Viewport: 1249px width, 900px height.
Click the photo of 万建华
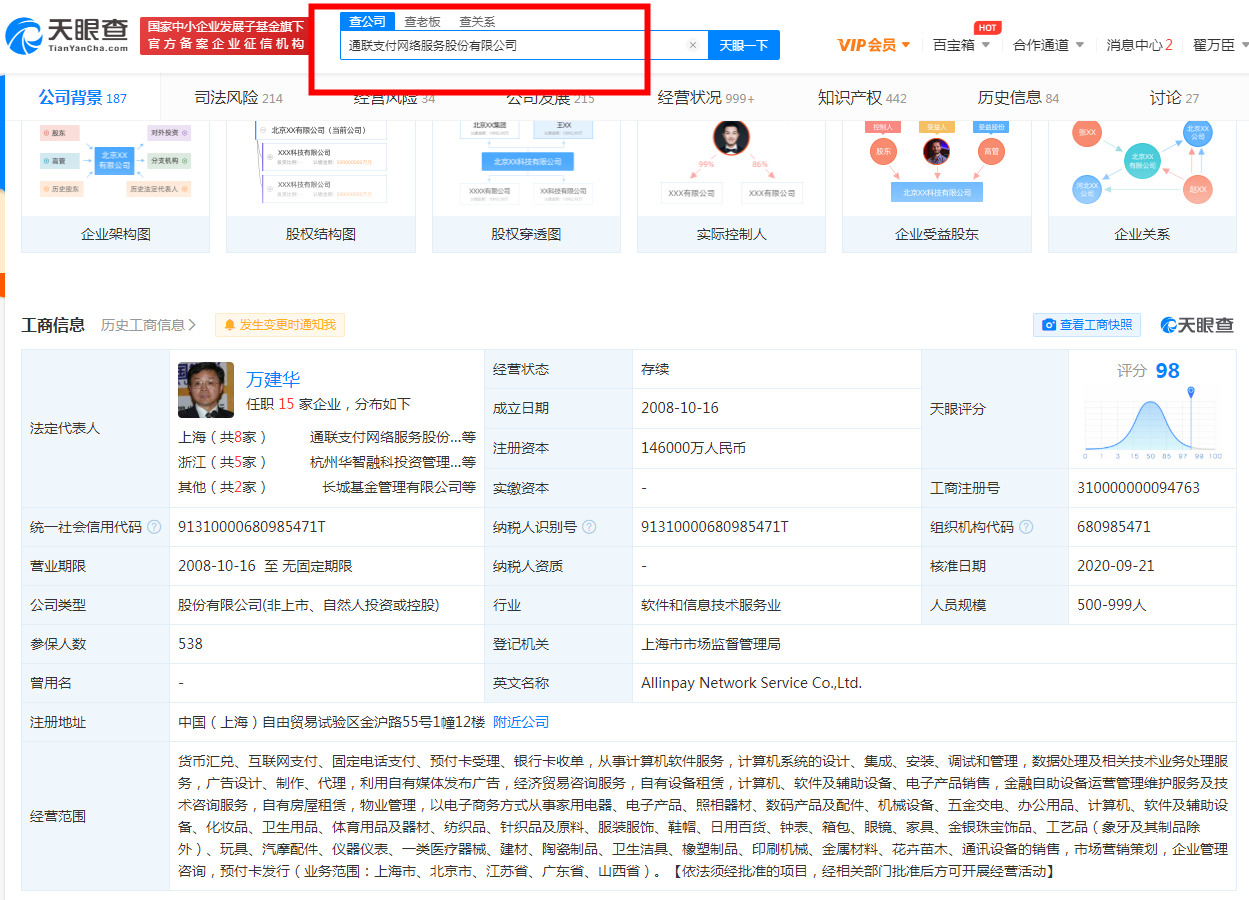tap(206, 389)
